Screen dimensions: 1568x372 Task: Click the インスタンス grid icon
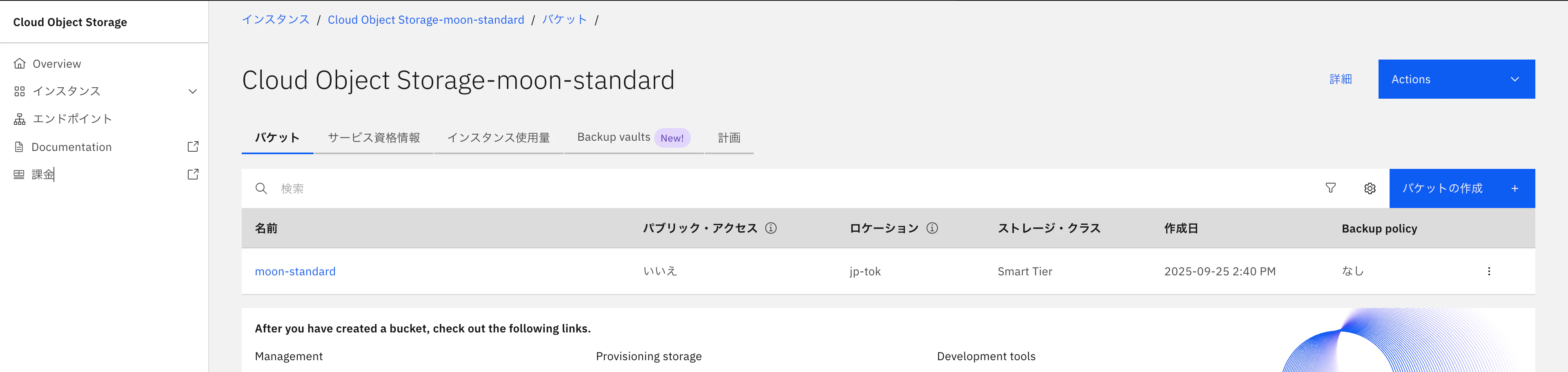click(x=20, y=91)
